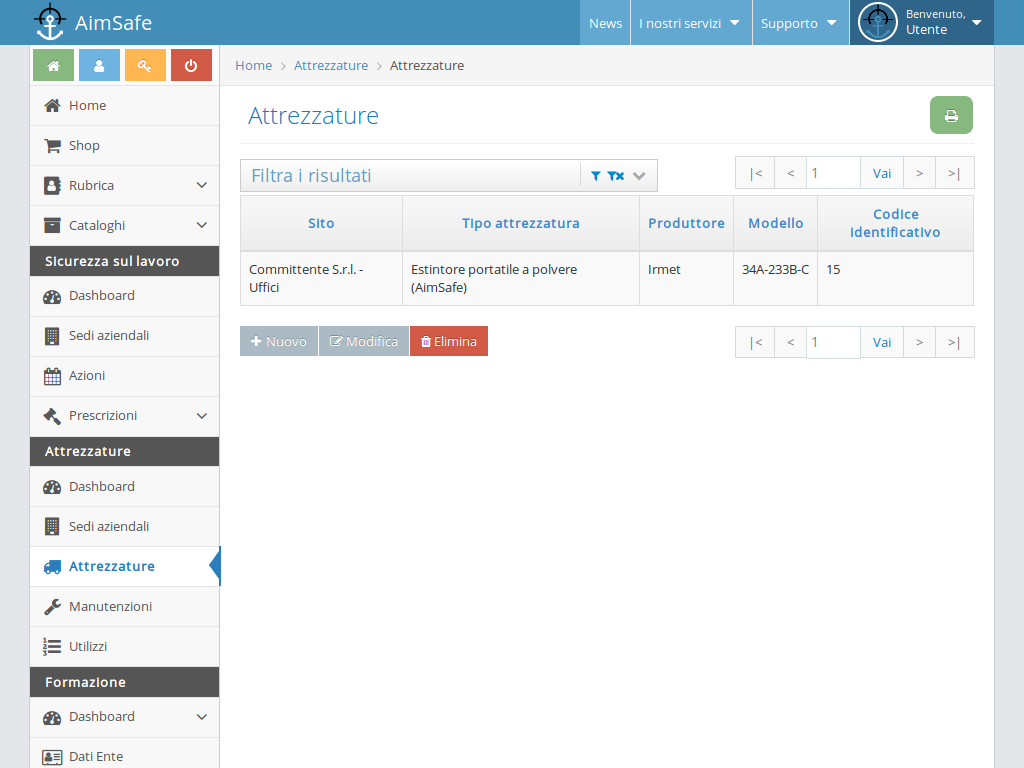Click the top pager page number field
Viewport: 1024px width, 768px height.
(833, 173)
